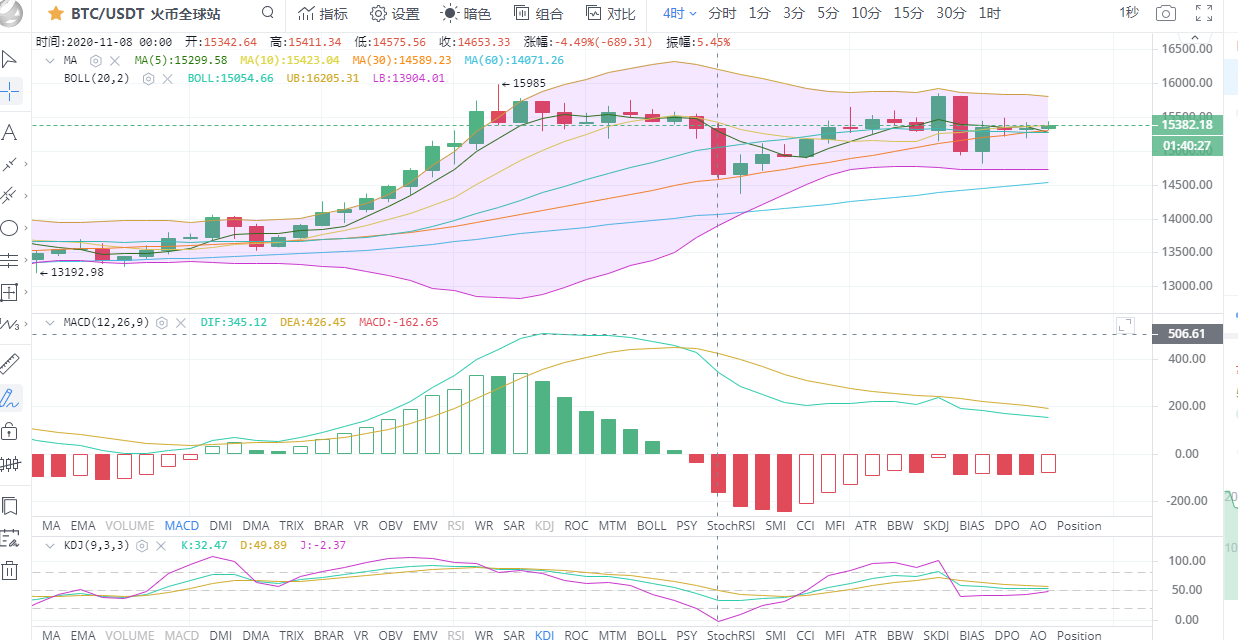This screenshot has width=1238, height=640.
Task: Select the brush drawing tool
Action: click(9, 398)
